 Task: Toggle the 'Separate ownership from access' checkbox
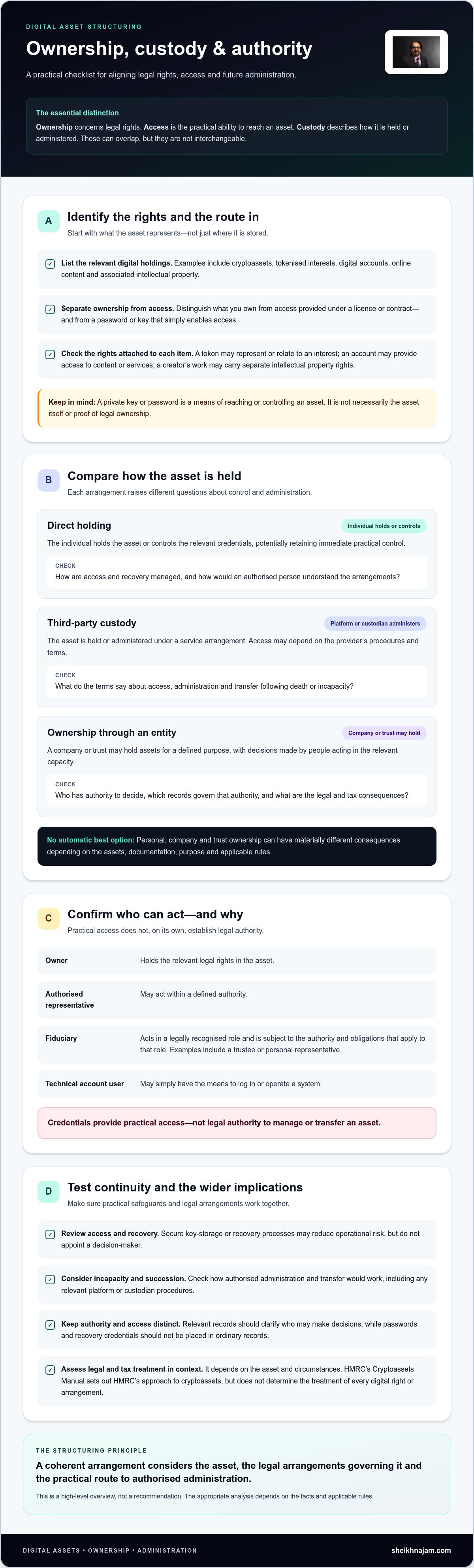click(x=51, y=309)
